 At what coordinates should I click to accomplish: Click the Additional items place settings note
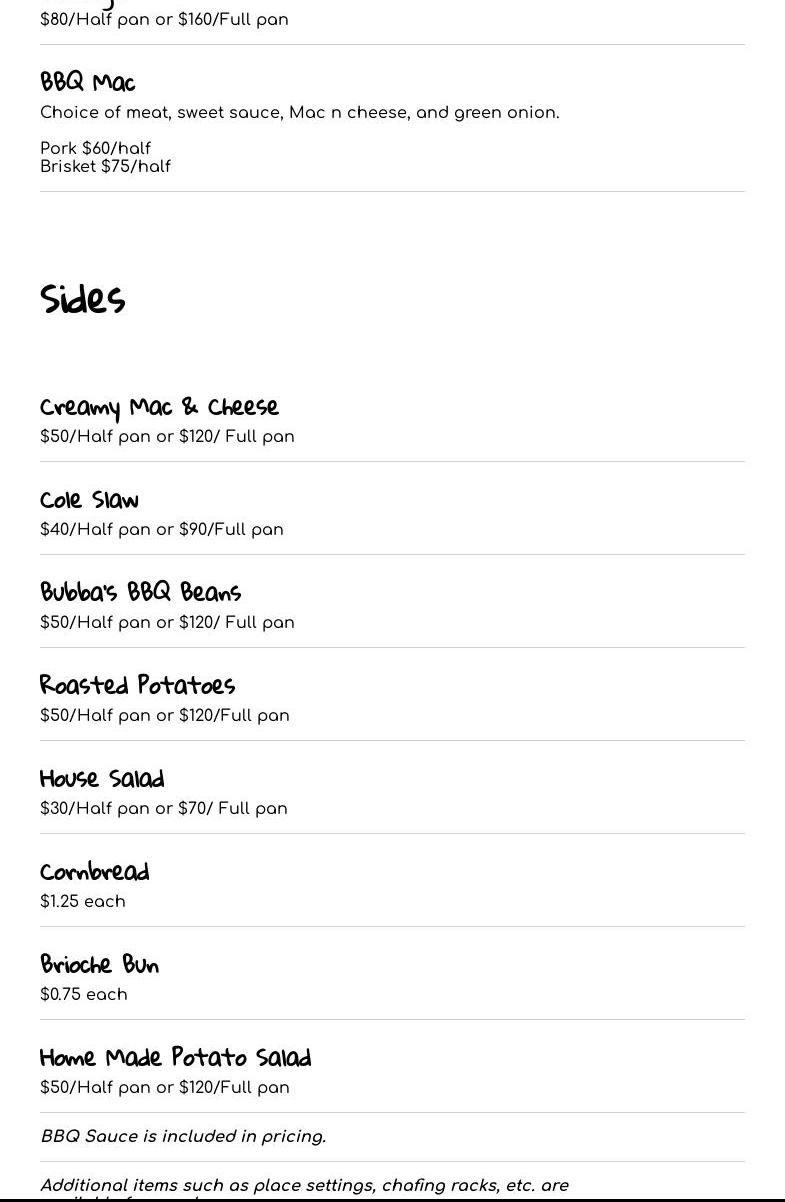click(x=304, y=1185)
